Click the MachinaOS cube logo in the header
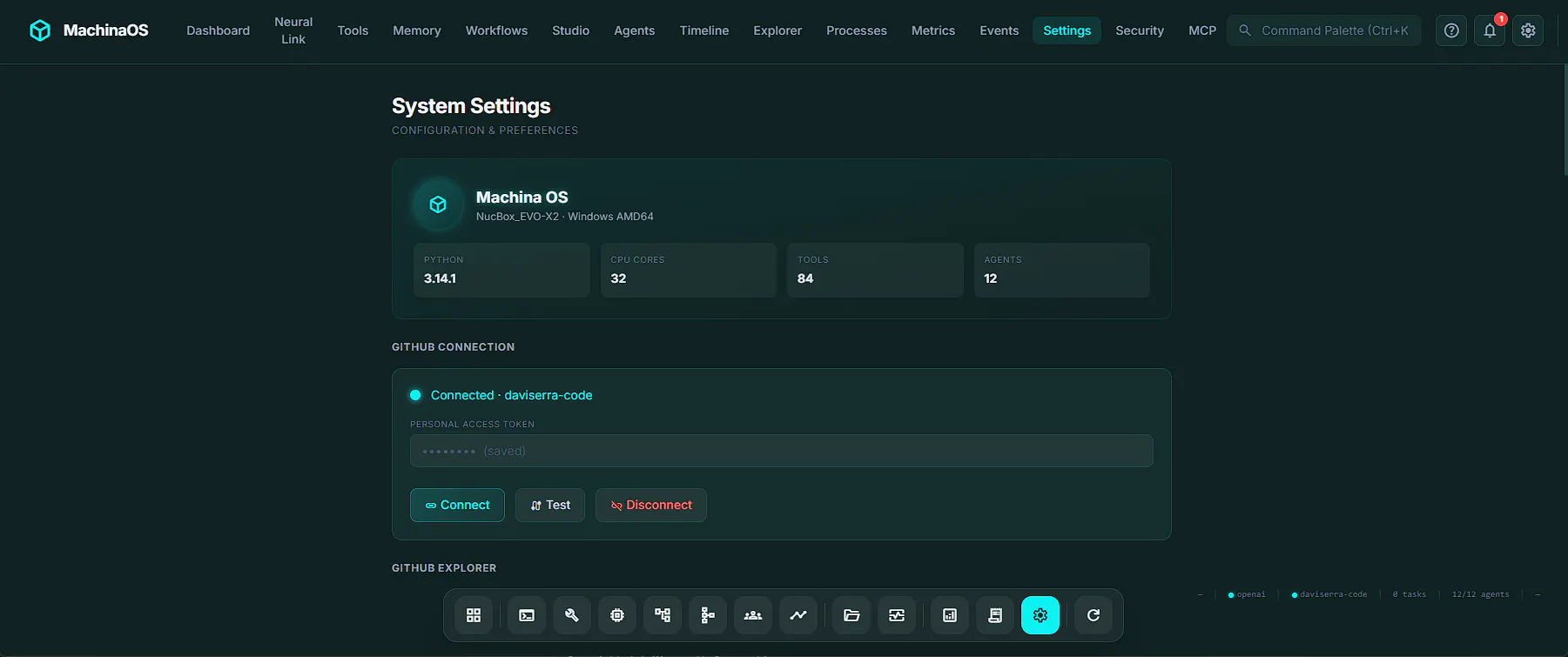Viewport: 1568px width, 657px height. tap(40, 30)
